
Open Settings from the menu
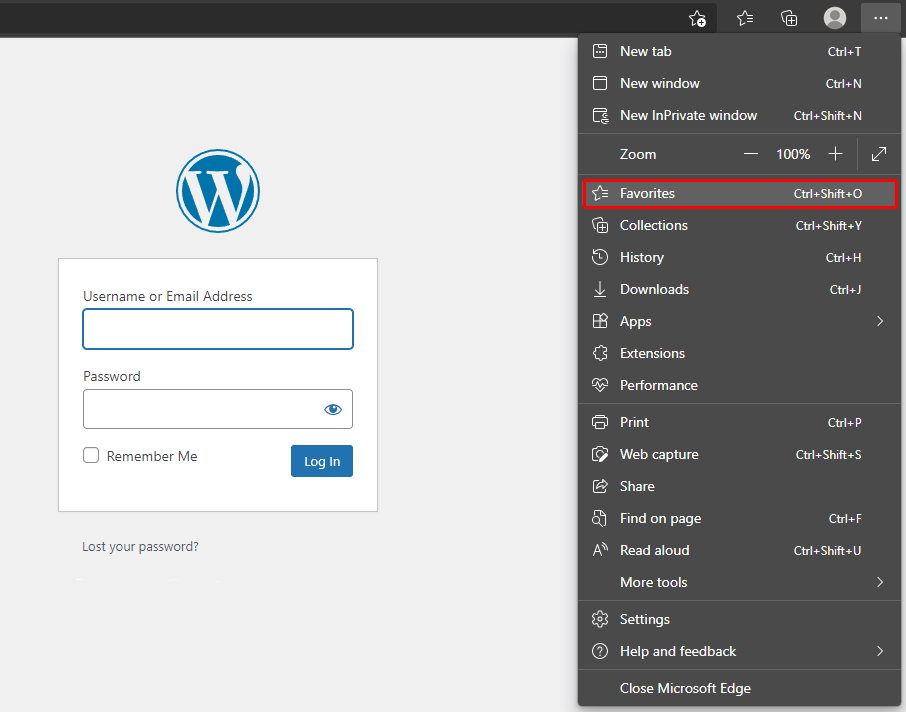(x=645, y=619)
